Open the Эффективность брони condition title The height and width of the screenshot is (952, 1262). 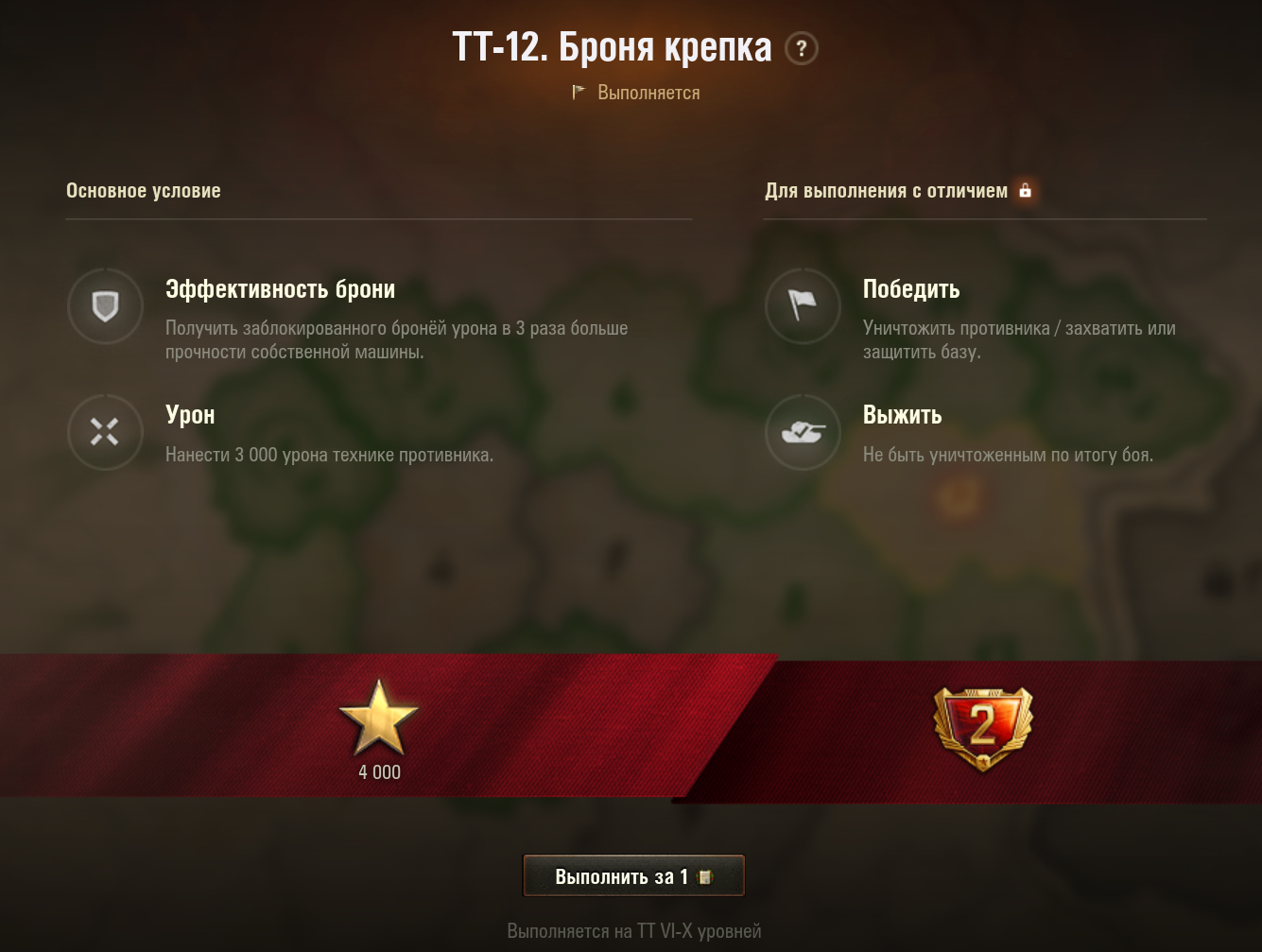click(x=280, y=289)
